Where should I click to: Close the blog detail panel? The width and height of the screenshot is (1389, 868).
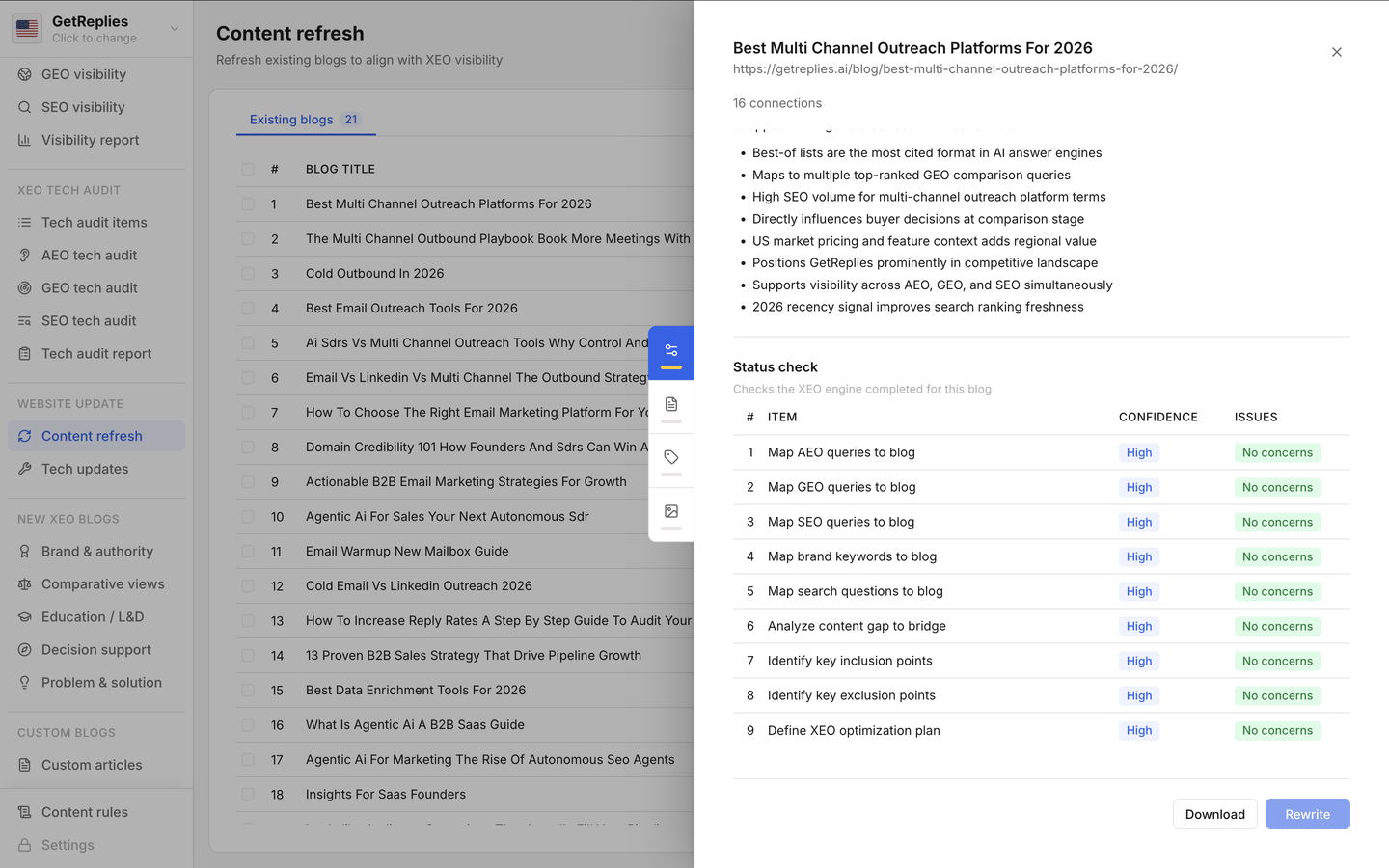tap(1337, 52)
